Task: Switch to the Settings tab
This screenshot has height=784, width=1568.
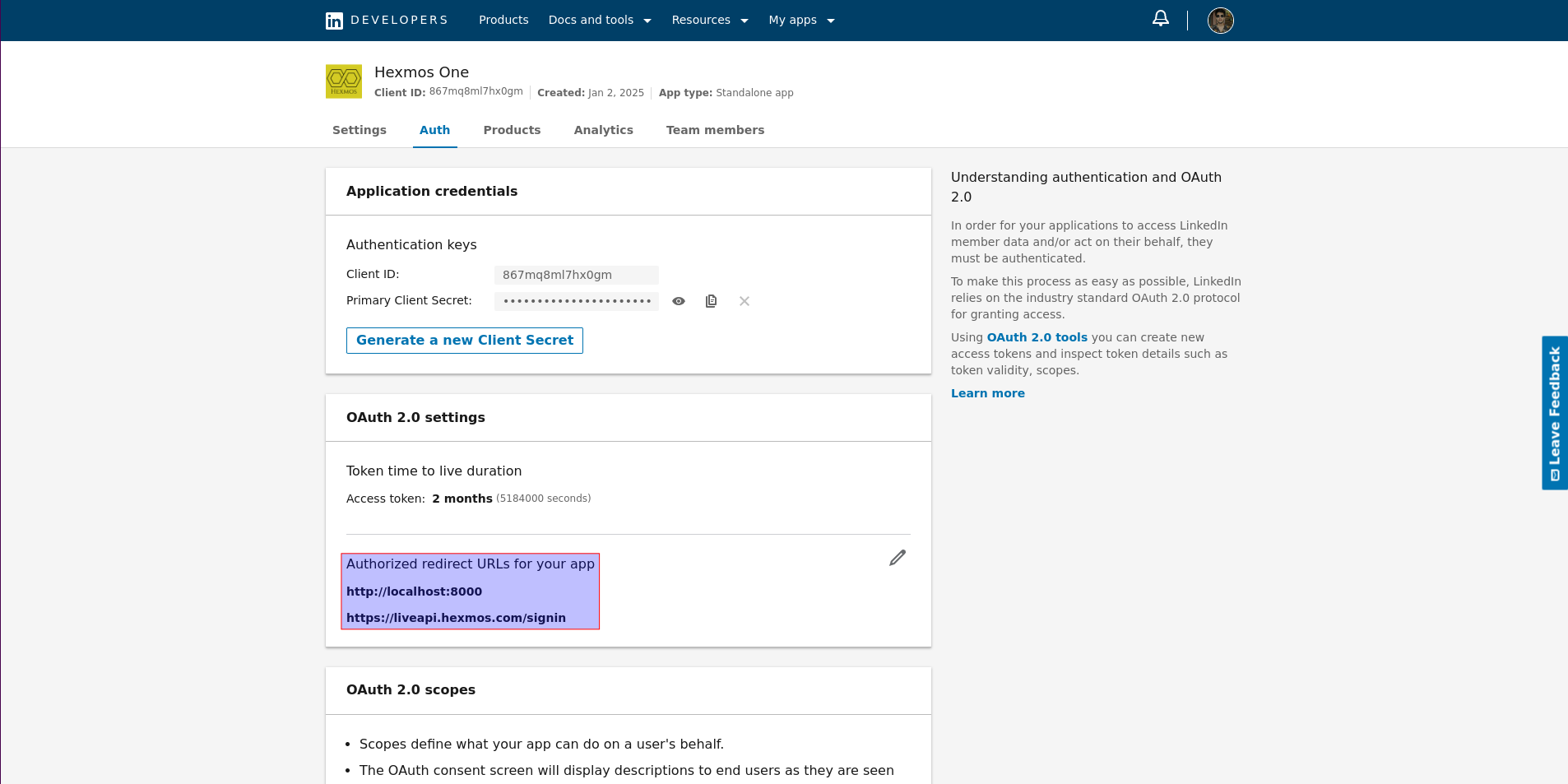Action: [x=360, y=130]
